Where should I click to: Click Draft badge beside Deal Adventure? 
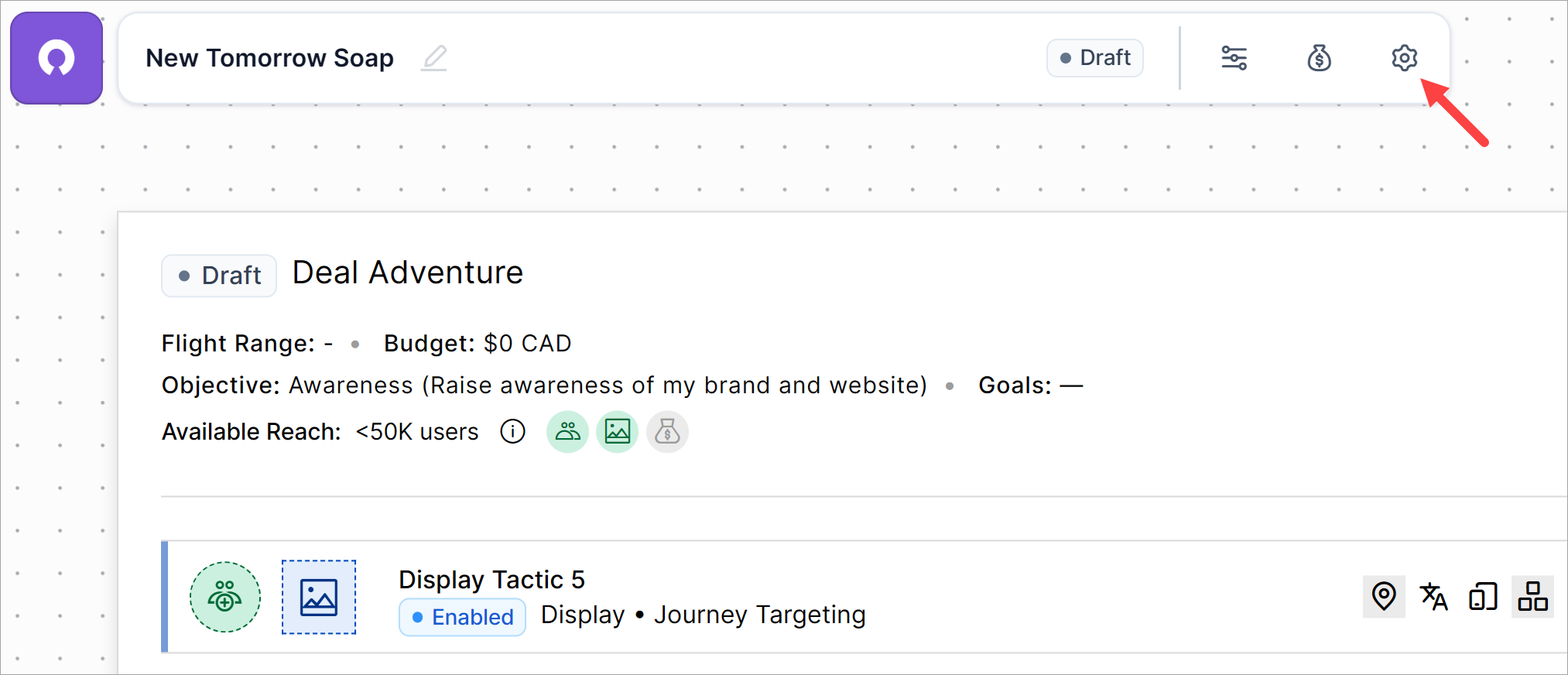pyautogui.click(x=219, y=276)
